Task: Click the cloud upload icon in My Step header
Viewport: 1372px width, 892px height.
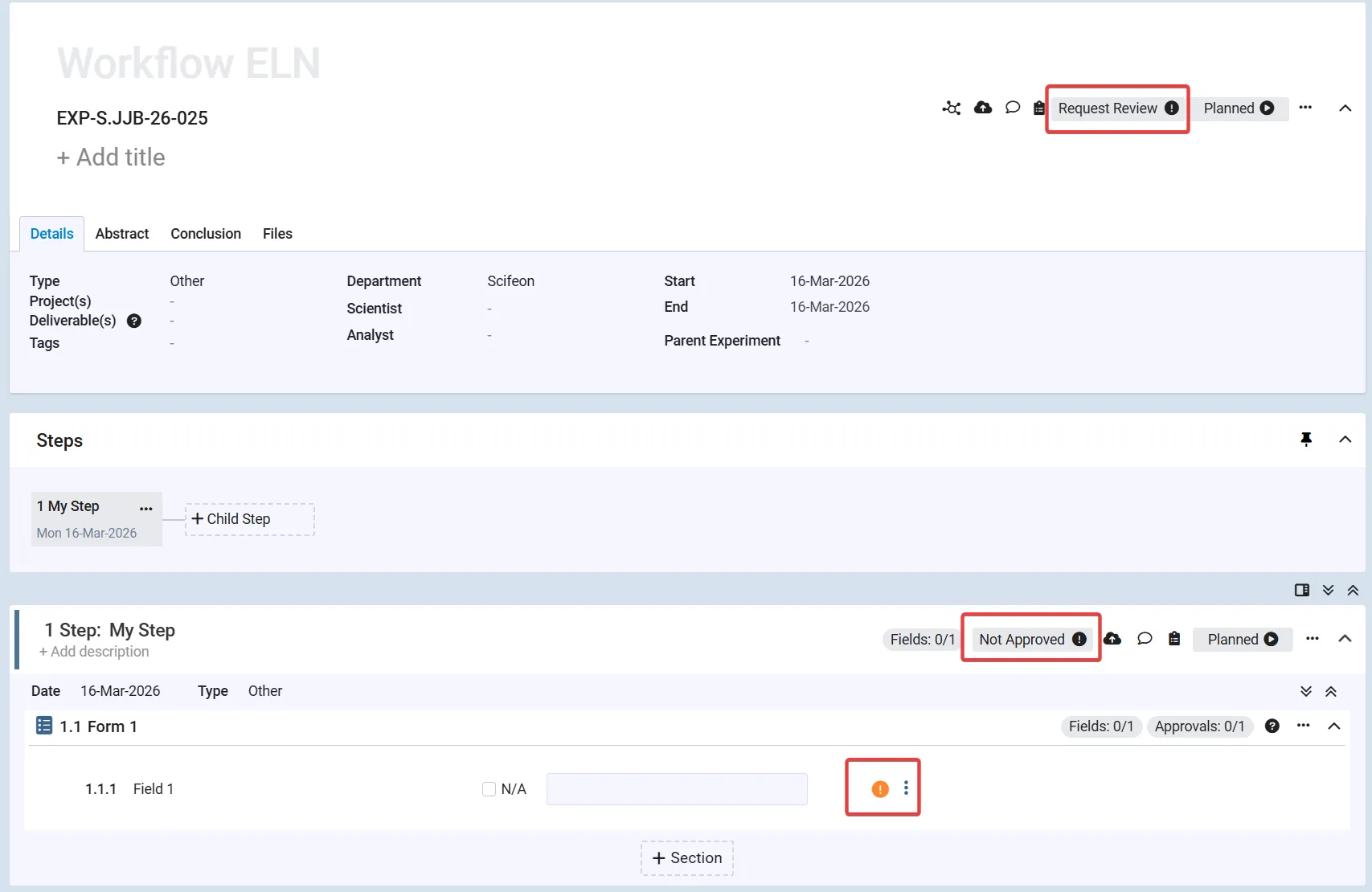Action: [x=1112, y=639]
